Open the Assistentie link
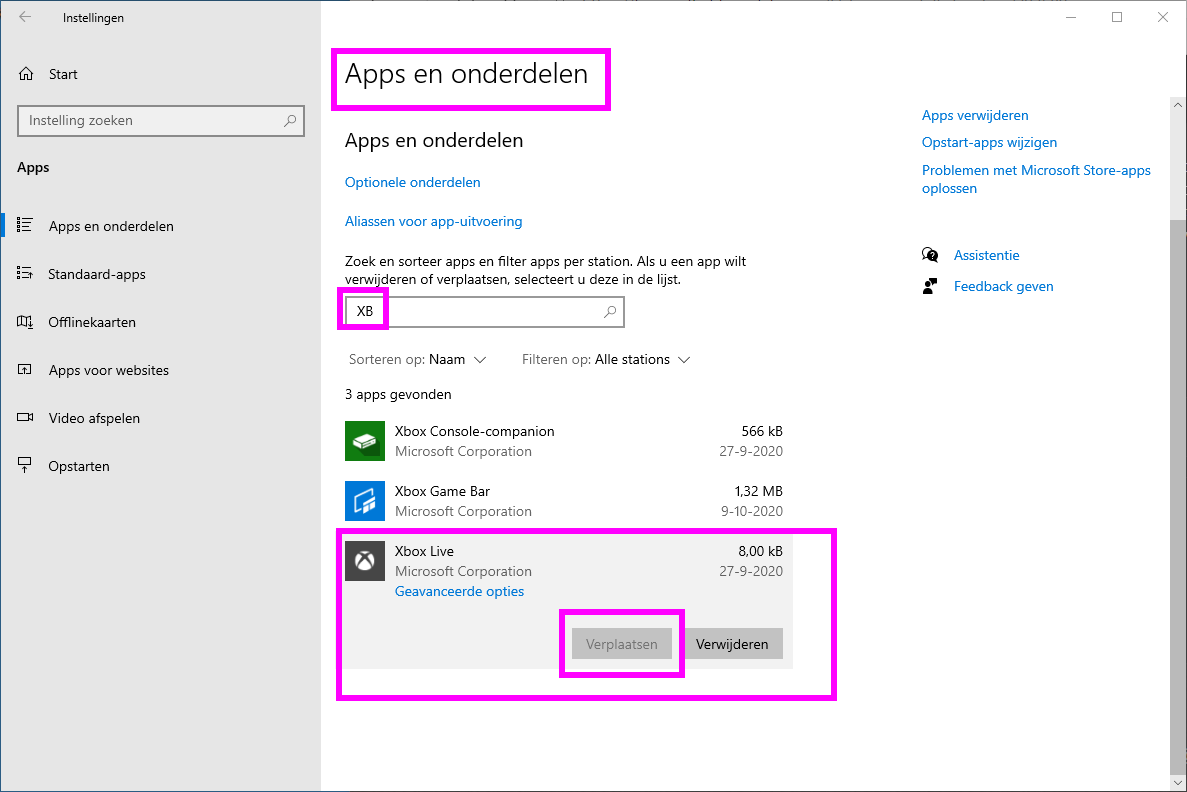 (986, 255)
